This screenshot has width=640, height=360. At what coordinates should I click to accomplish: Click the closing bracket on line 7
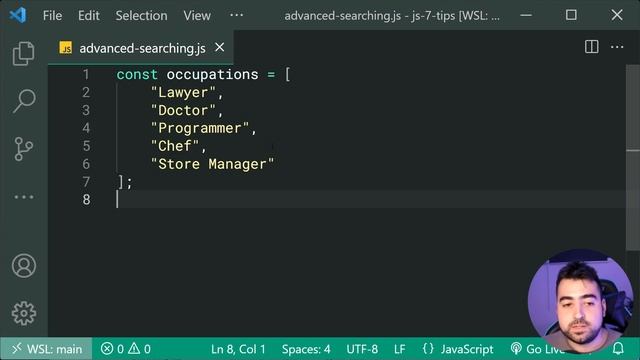coord(121,182)
